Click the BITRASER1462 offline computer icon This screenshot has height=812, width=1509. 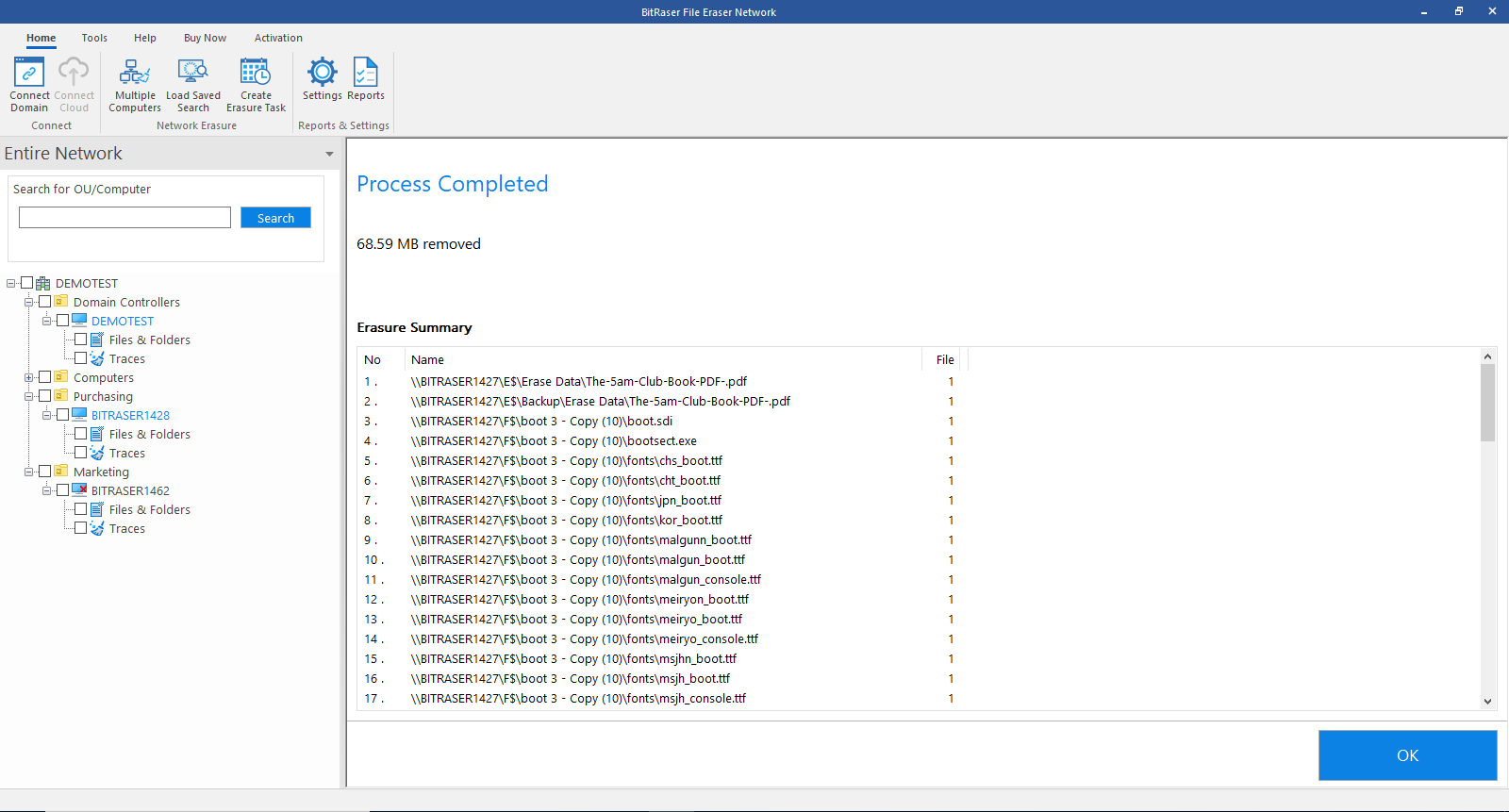(79, 490)
